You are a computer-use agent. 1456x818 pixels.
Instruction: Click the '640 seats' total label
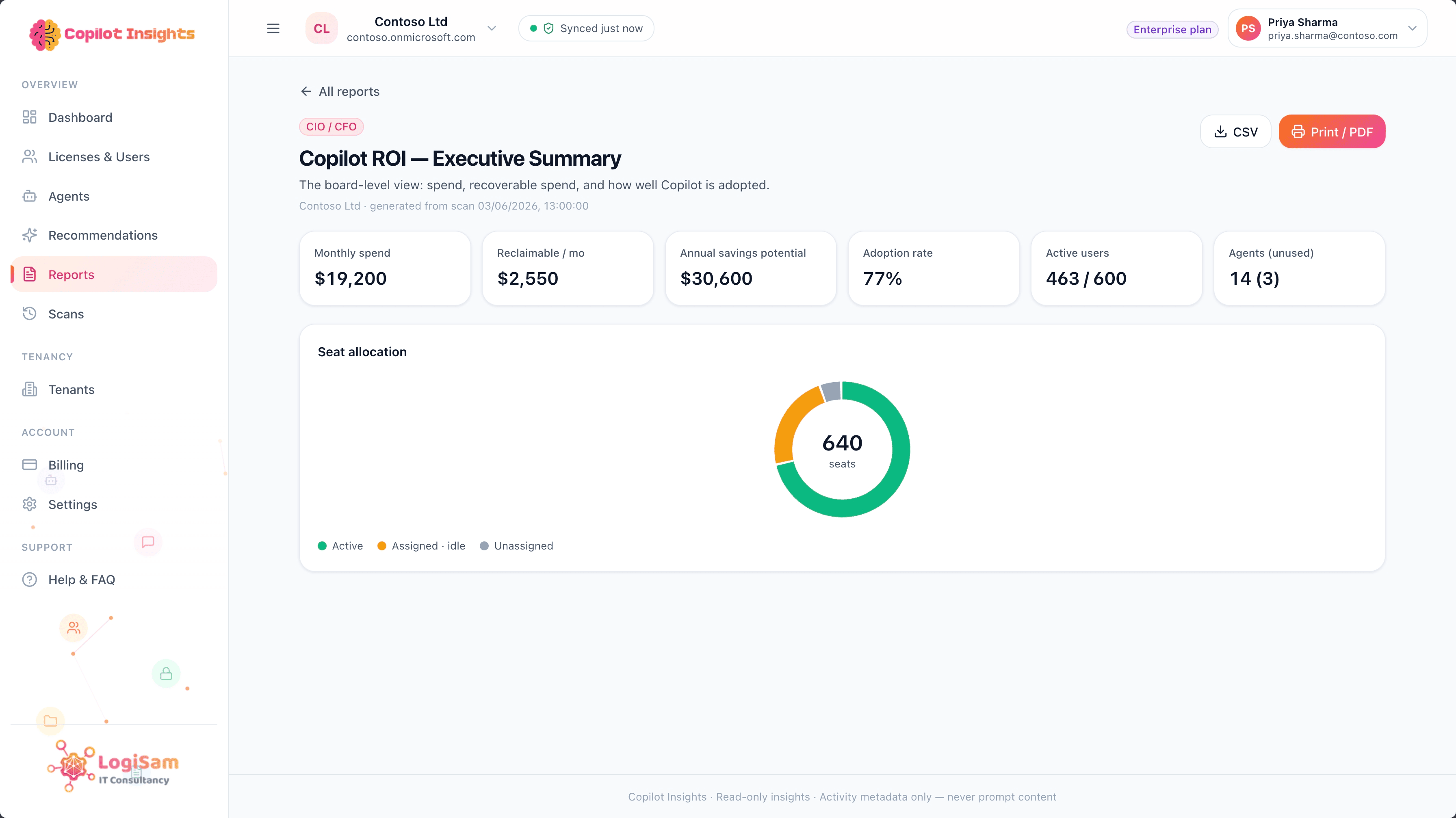click(x=842, y=450)
